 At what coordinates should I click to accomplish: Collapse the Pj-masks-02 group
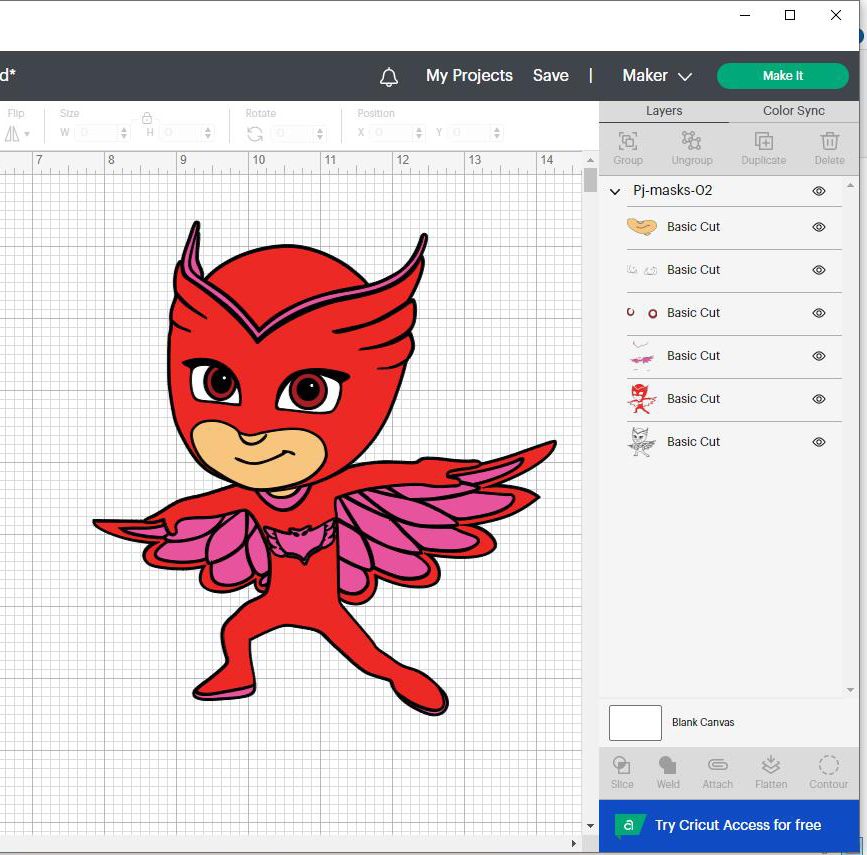click(615, 192)
